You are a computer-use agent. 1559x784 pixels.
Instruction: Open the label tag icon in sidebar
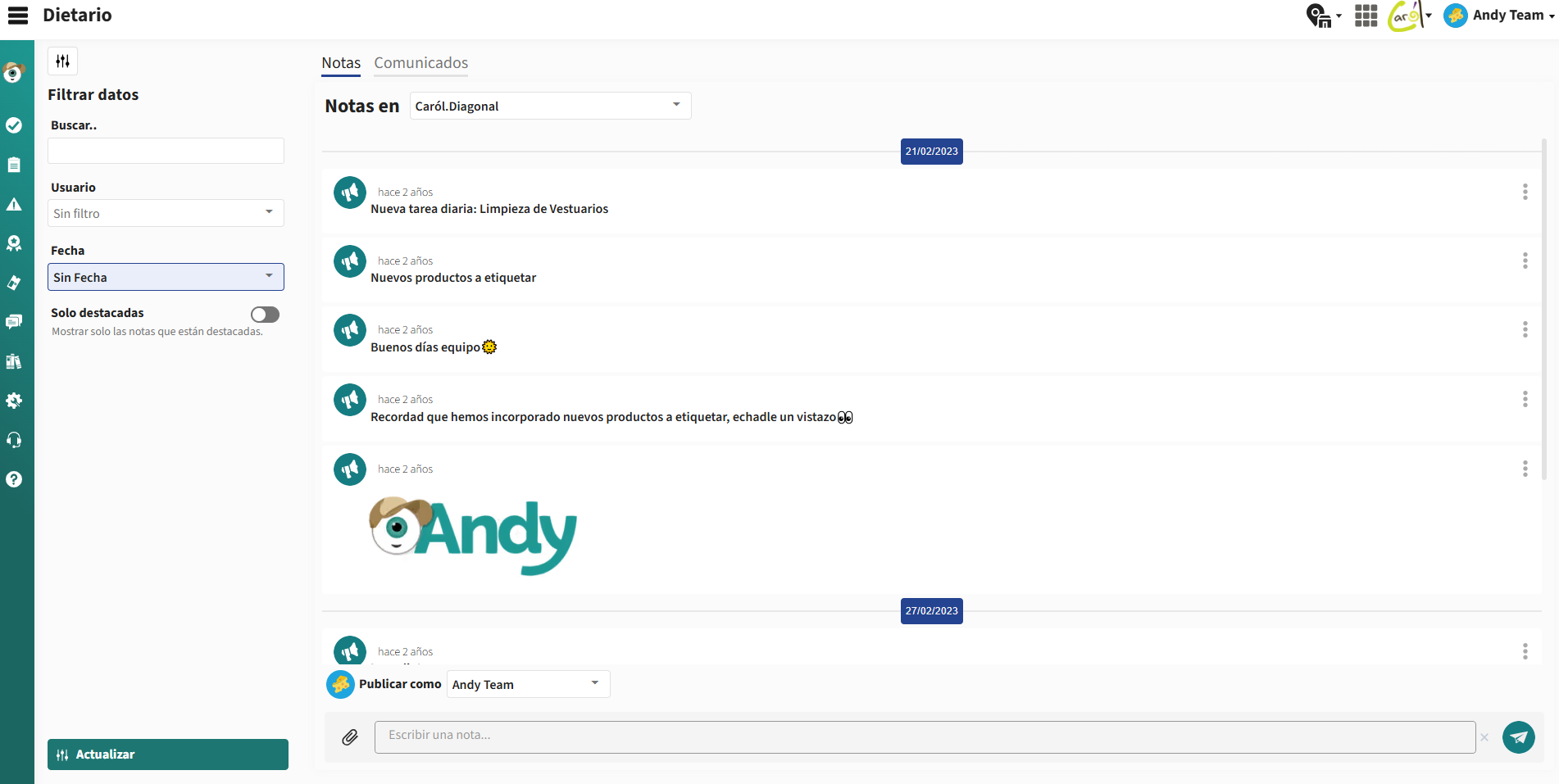pos(14,283)
